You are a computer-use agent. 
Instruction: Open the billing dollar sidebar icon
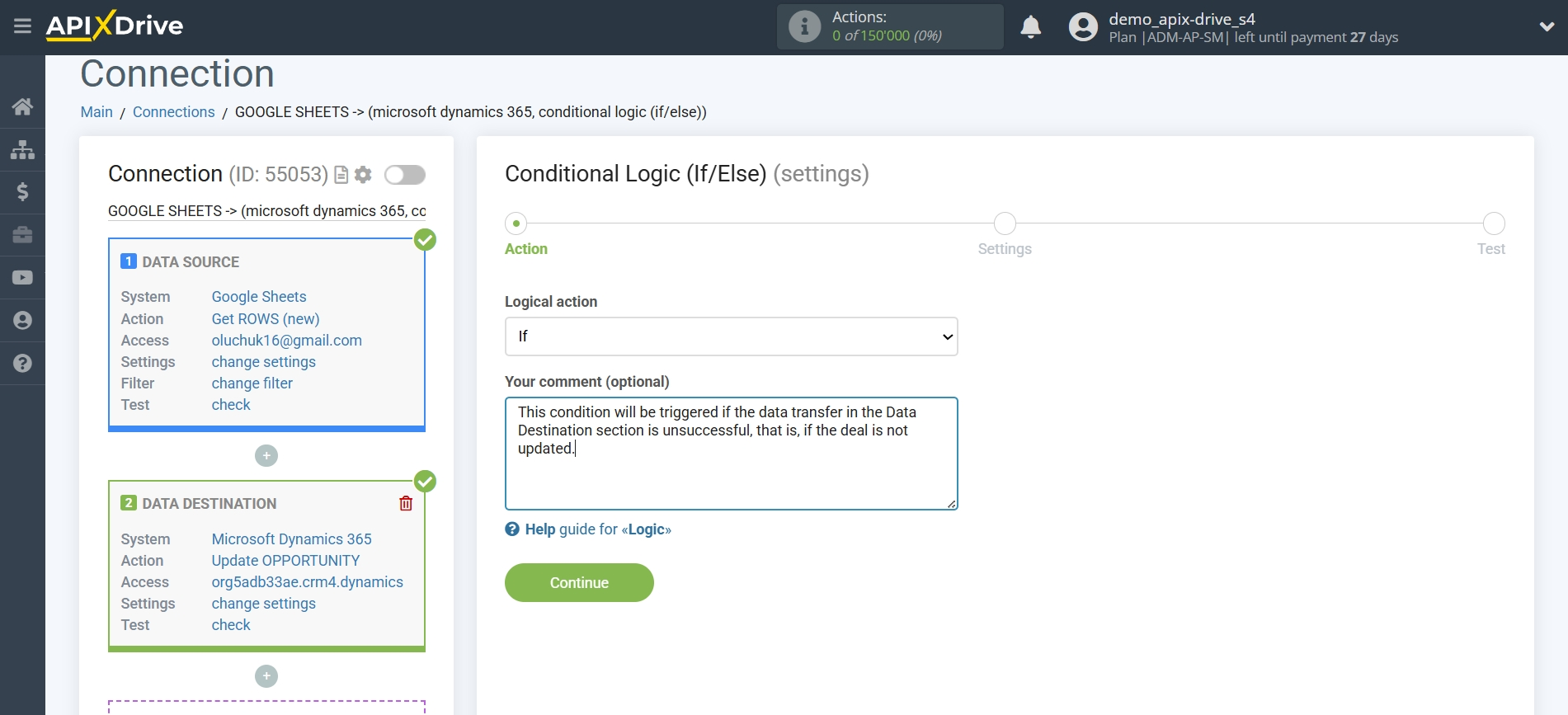(x=22, y=192)
